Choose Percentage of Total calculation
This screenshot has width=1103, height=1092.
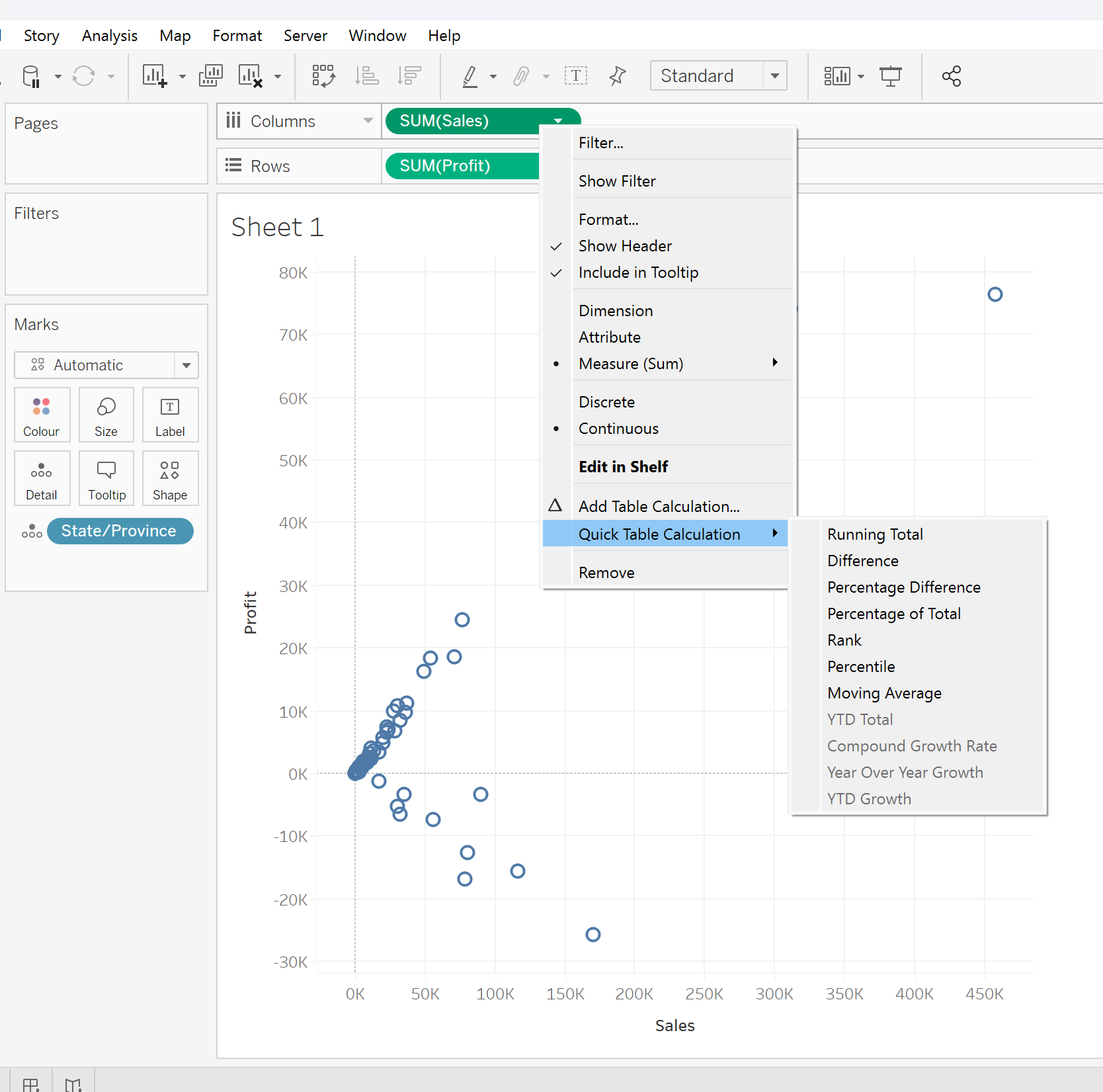point(893,614)
